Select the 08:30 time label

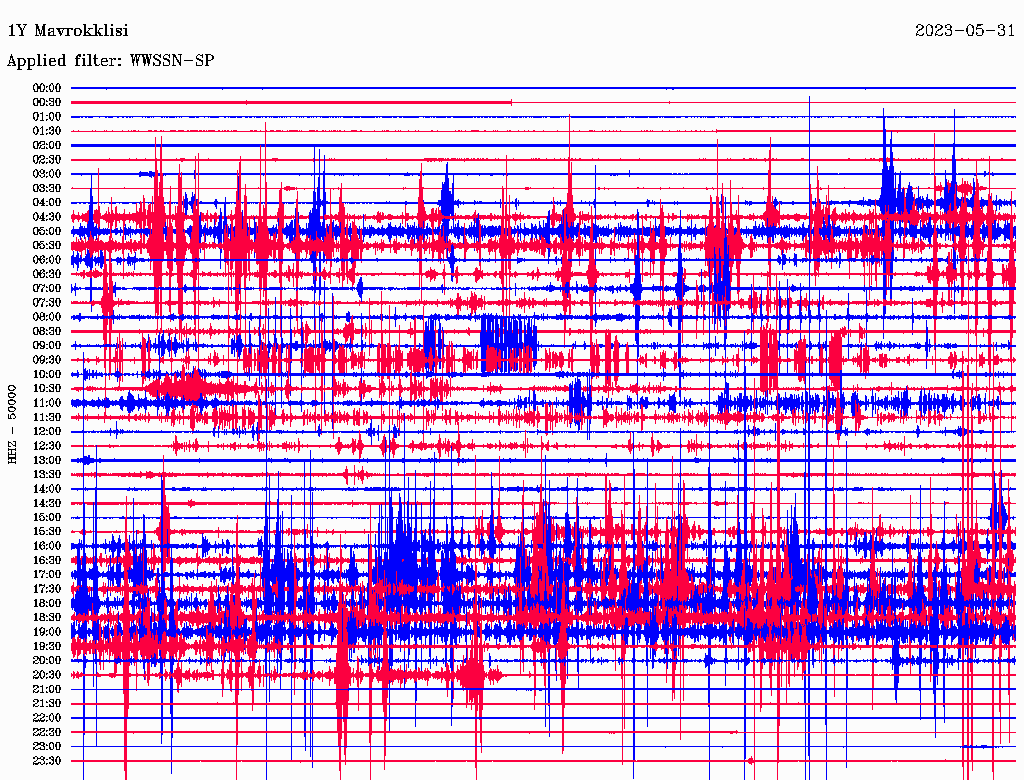[46, 332]
